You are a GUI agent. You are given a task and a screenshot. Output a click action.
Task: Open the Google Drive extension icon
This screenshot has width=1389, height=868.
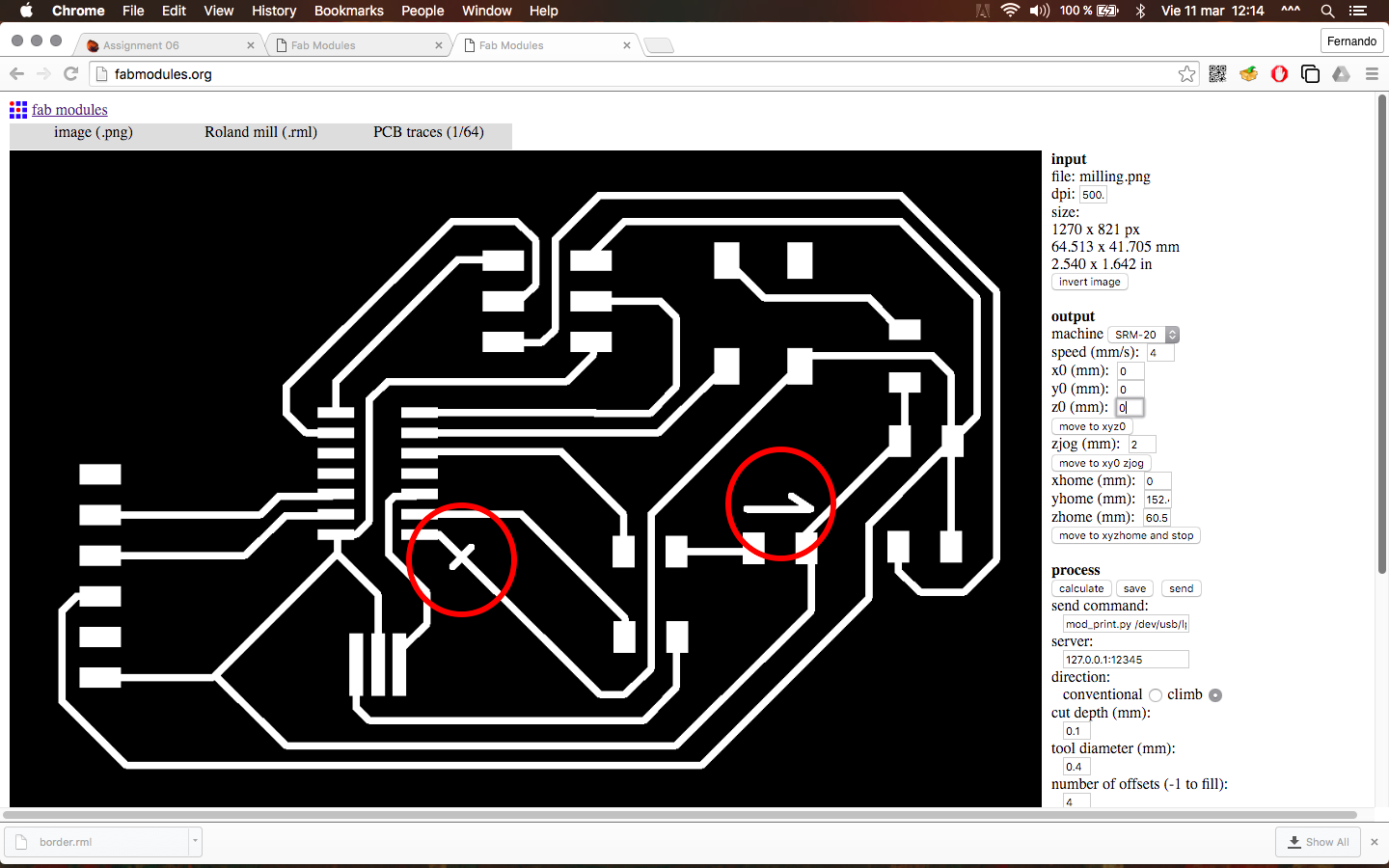coord(1341,74)
